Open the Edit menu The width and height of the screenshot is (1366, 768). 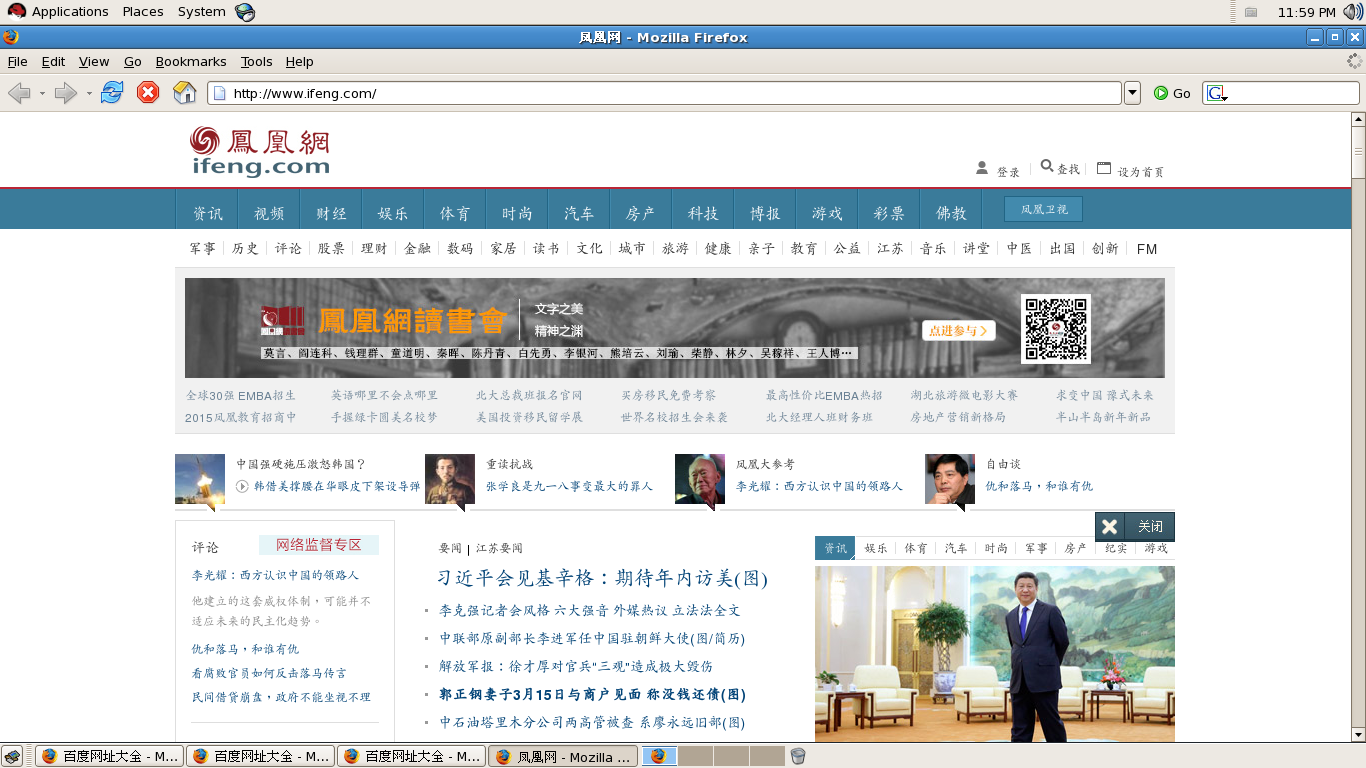pyautogui.click(x=53, y=61)
